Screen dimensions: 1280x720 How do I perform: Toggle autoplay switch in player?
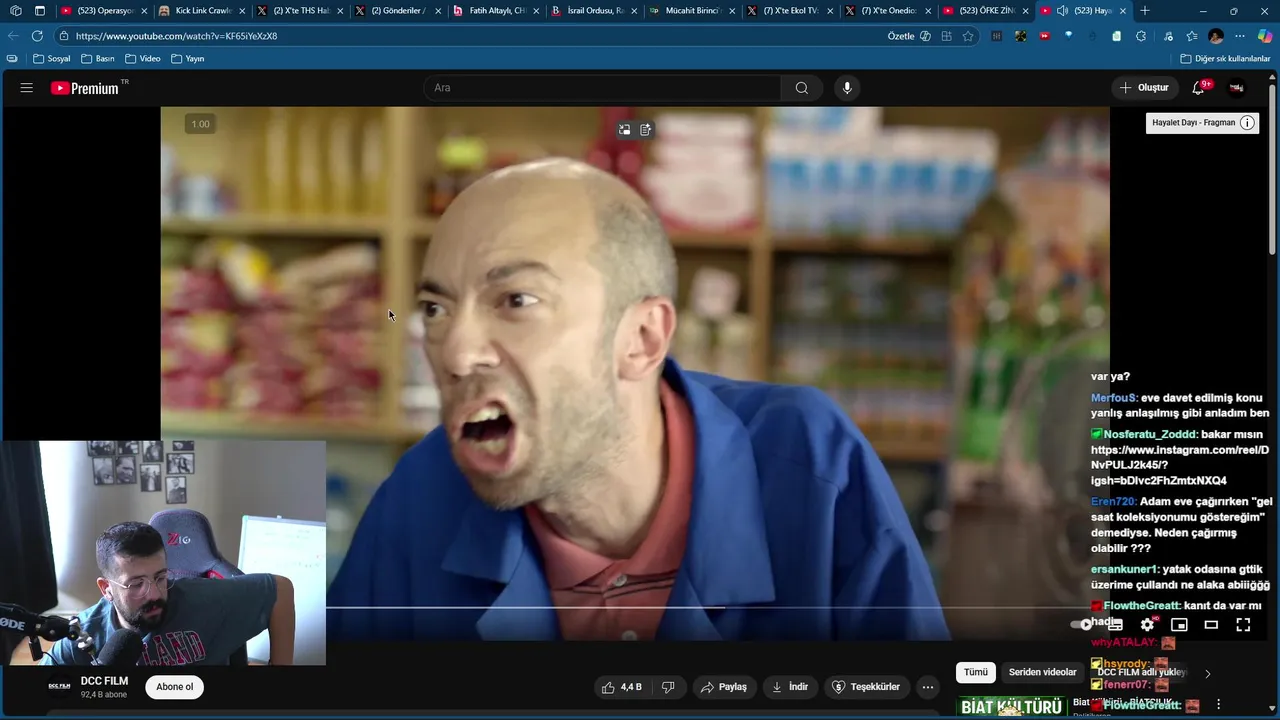[x=1083, y=624]
